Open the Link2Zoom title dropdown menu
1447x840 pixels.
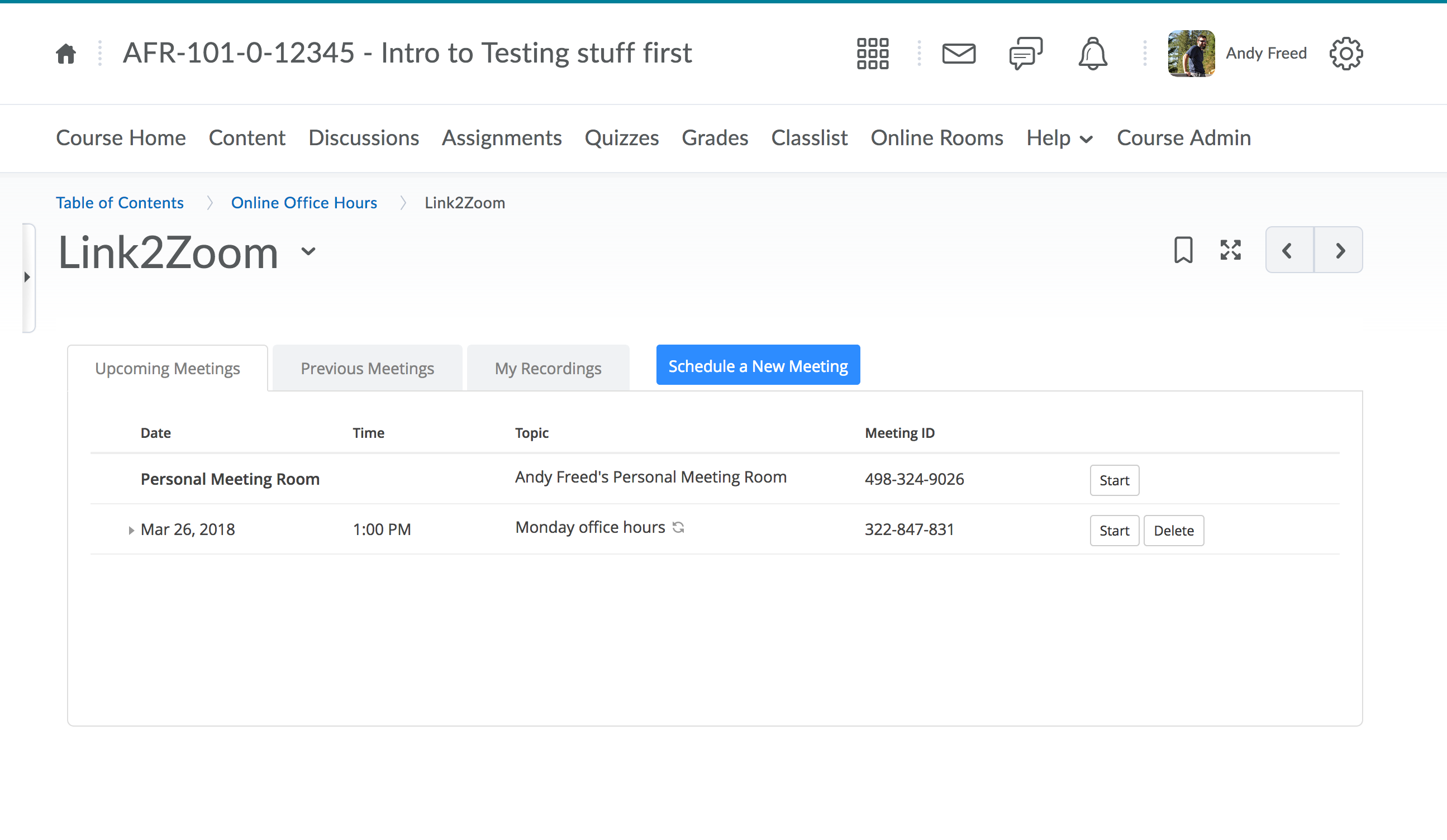[x=308, y=251]
